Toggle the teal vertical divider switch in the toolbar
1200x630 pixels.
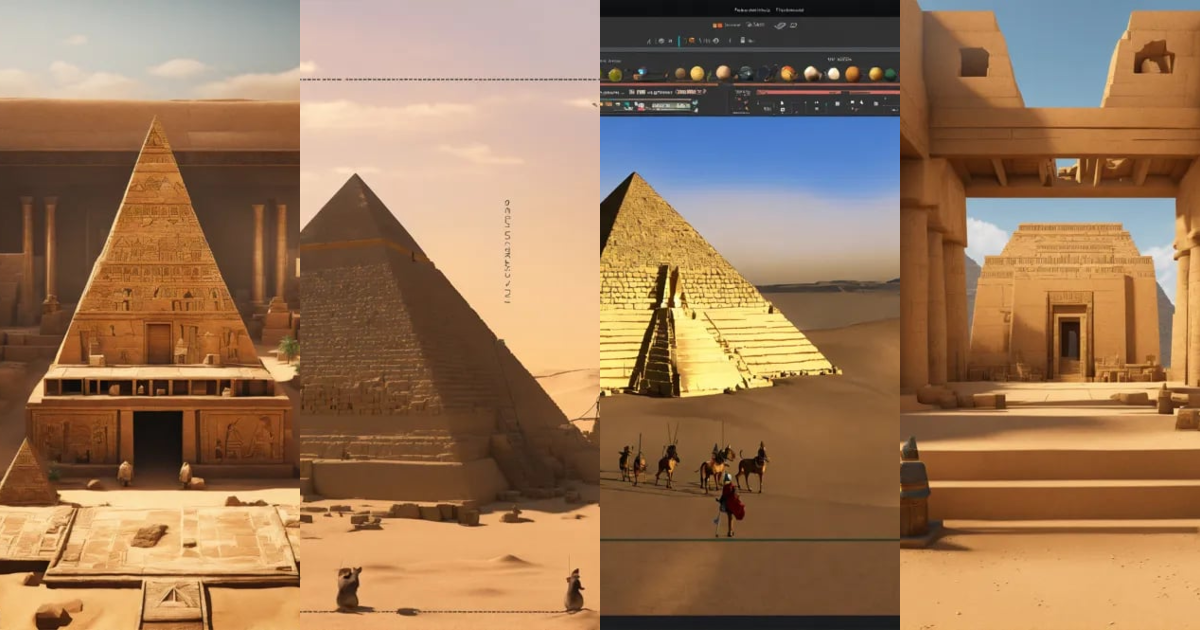point(679,40)
